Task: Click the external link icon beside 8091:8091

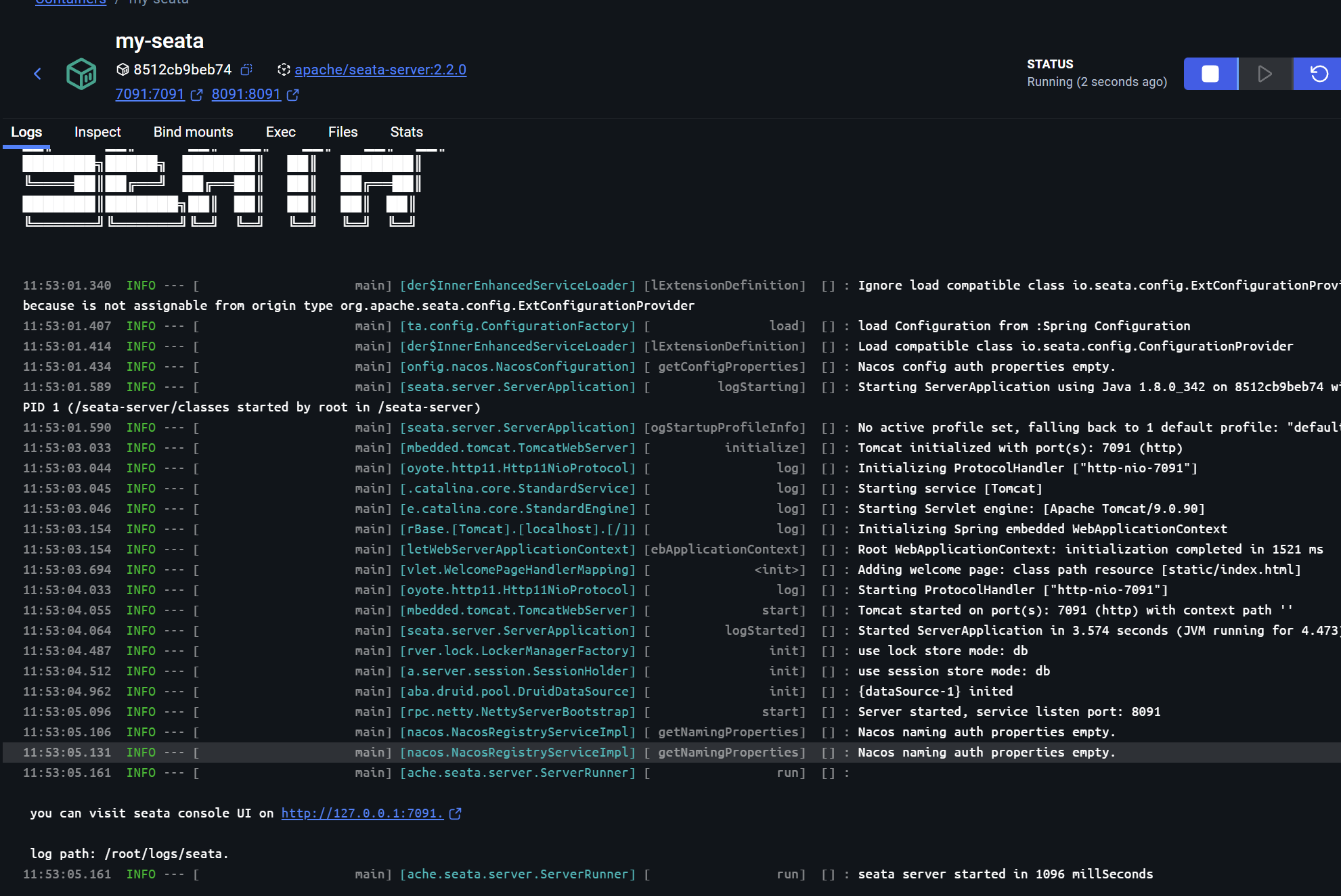Action: tap(293, 95)
